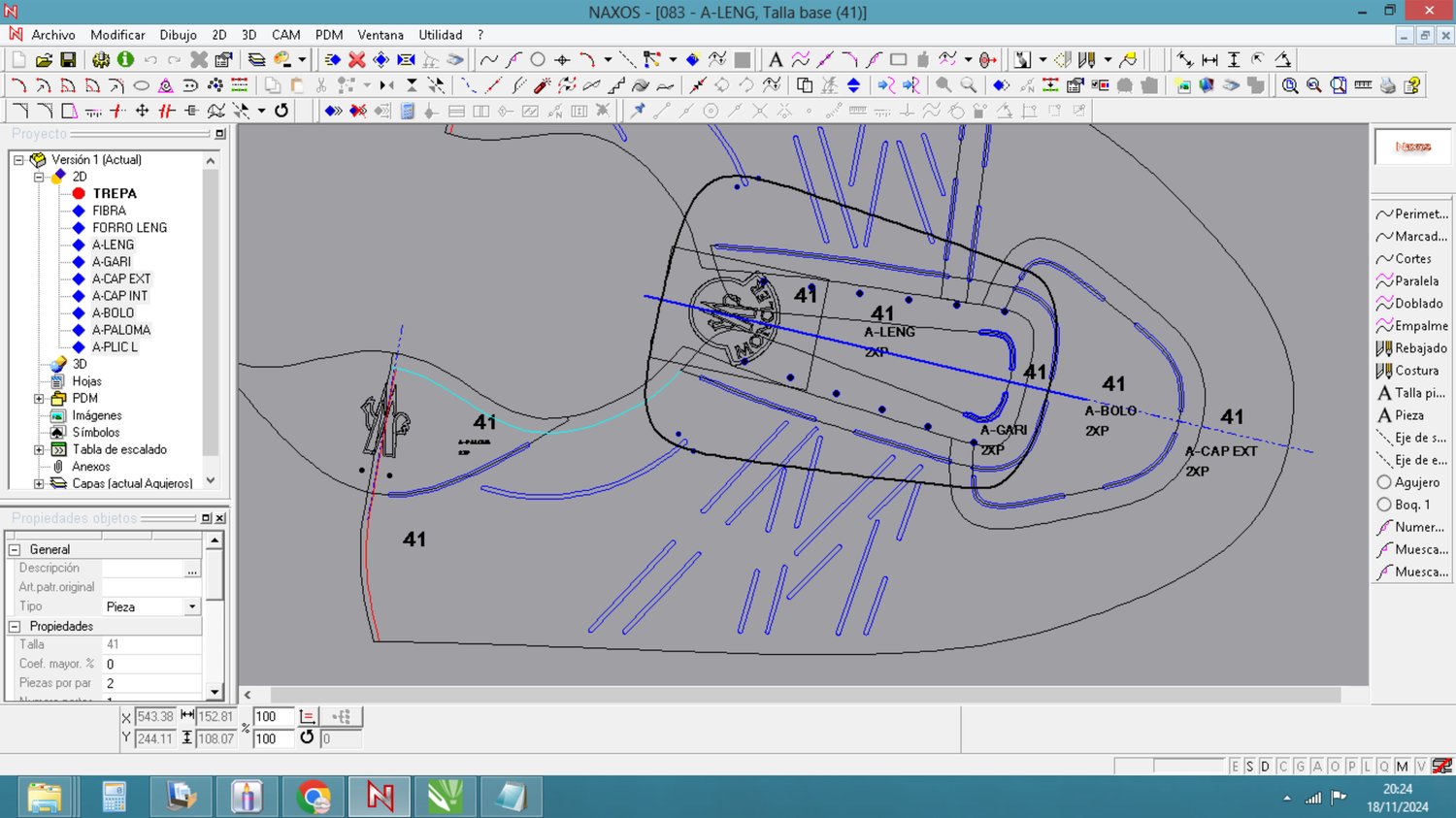Select the text tool letter A
The width and height of the screenshot is (1456, 818).
pos(775,60)
